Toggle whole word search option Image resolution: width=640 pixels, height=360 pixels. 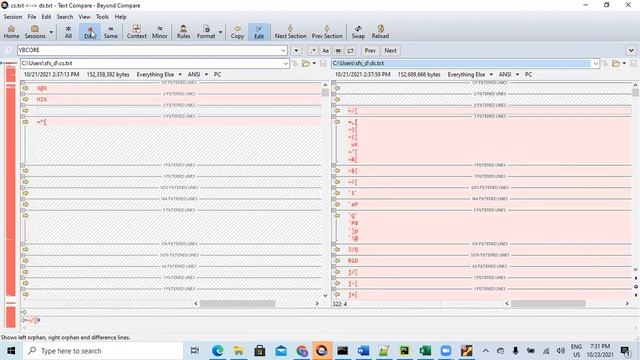[338, 51]
